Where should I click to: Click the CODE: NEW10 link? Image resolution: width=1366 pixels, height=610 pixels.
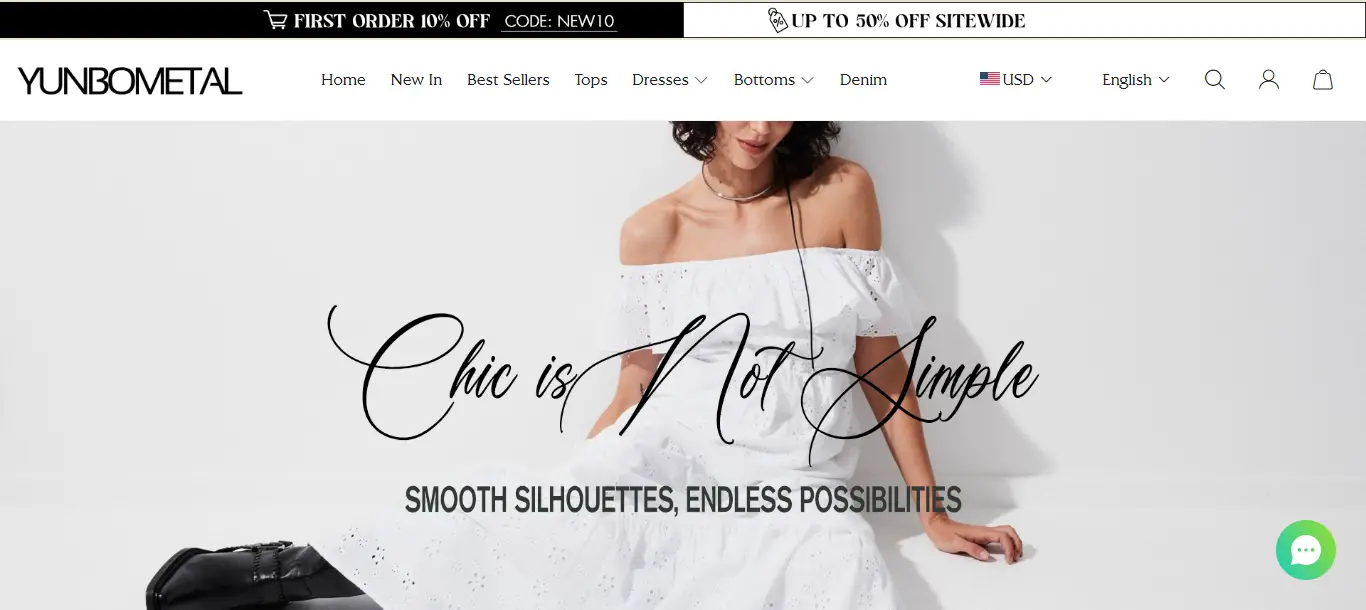click(559, 21)
